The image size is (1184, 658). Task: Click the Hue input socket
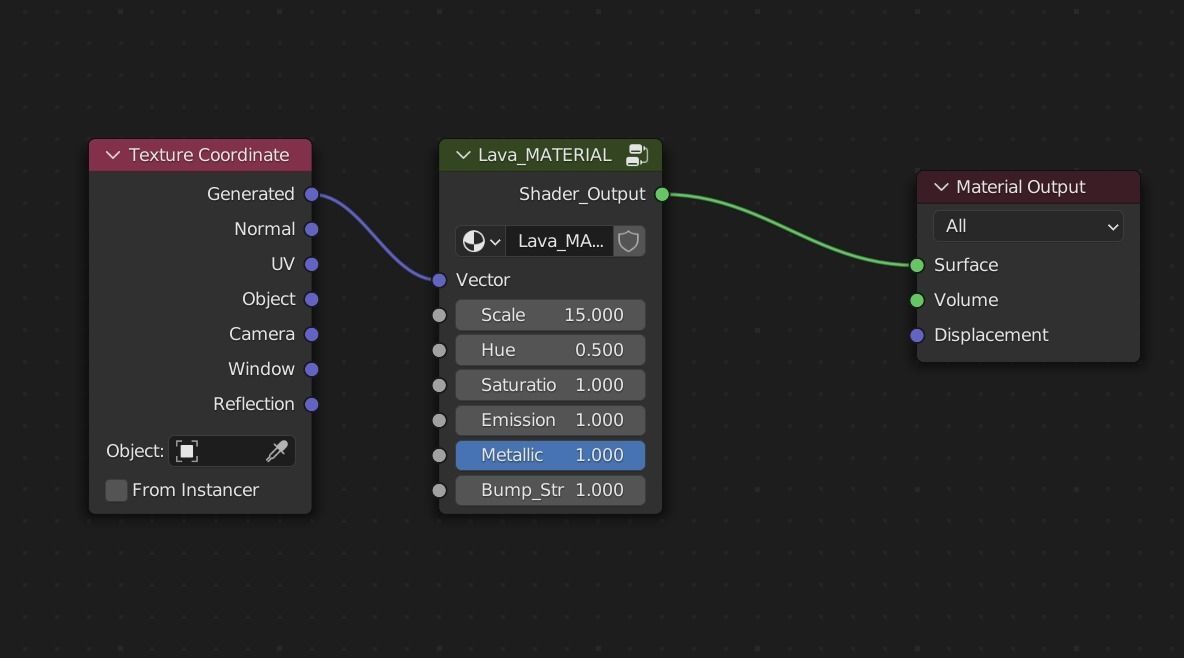coord(439,351)
